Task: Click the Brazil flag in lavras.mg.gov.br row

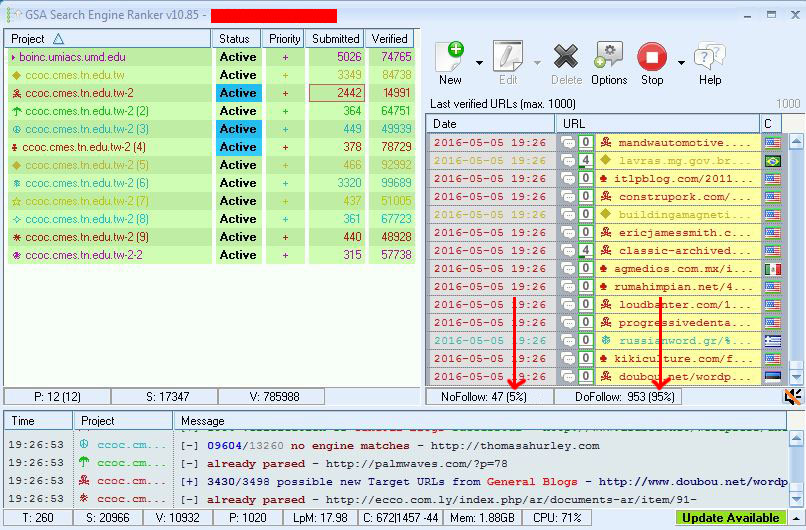Action: 771,161
